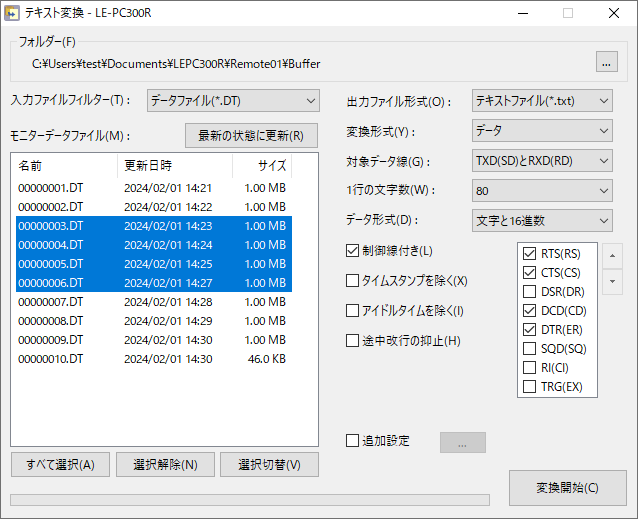Click the folder browse button (...)
This screenshot has height=519, width=638.
[606, 63]
